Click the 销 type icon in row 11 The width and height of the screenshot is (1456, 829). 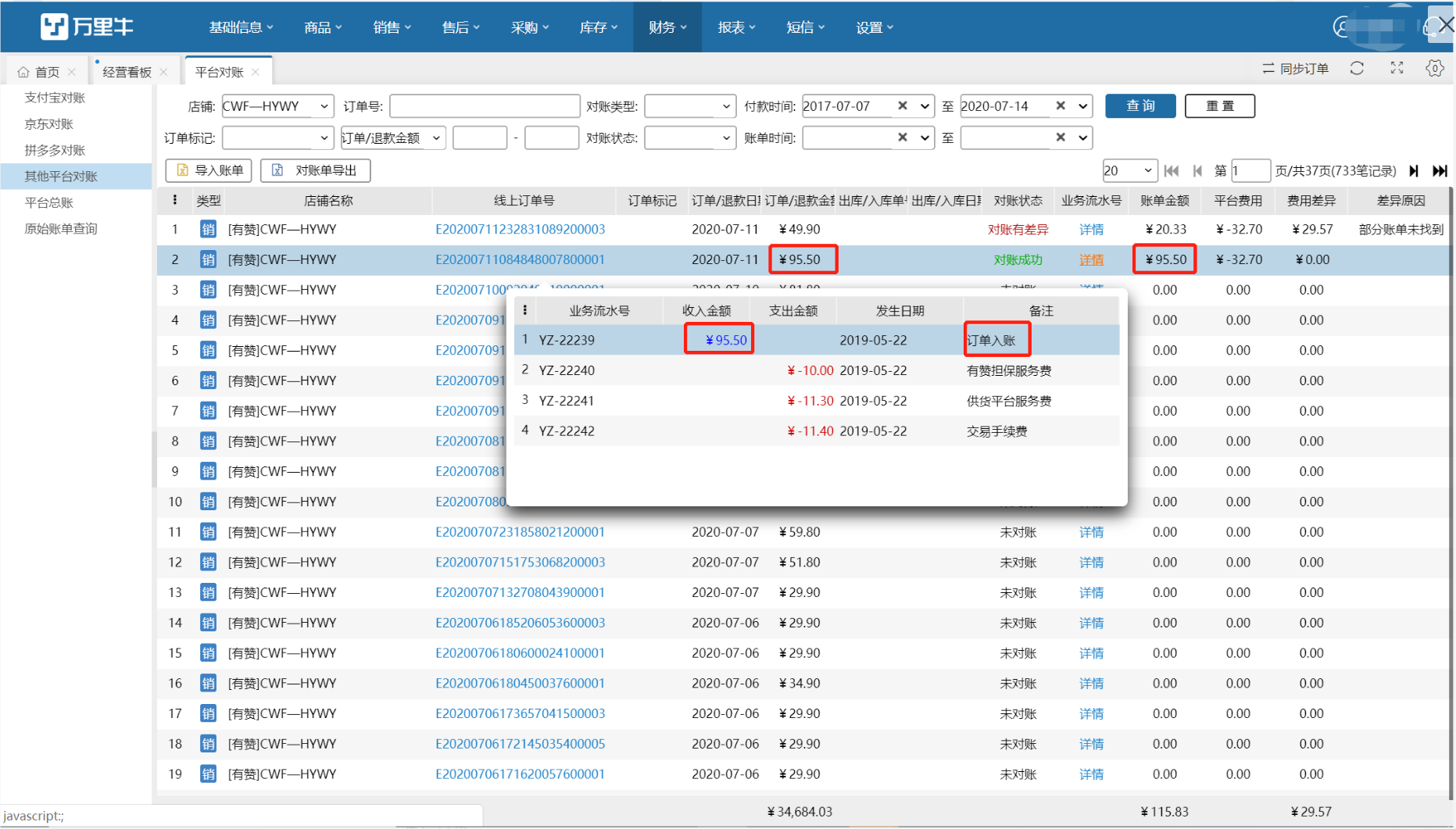tap(208, 532)
